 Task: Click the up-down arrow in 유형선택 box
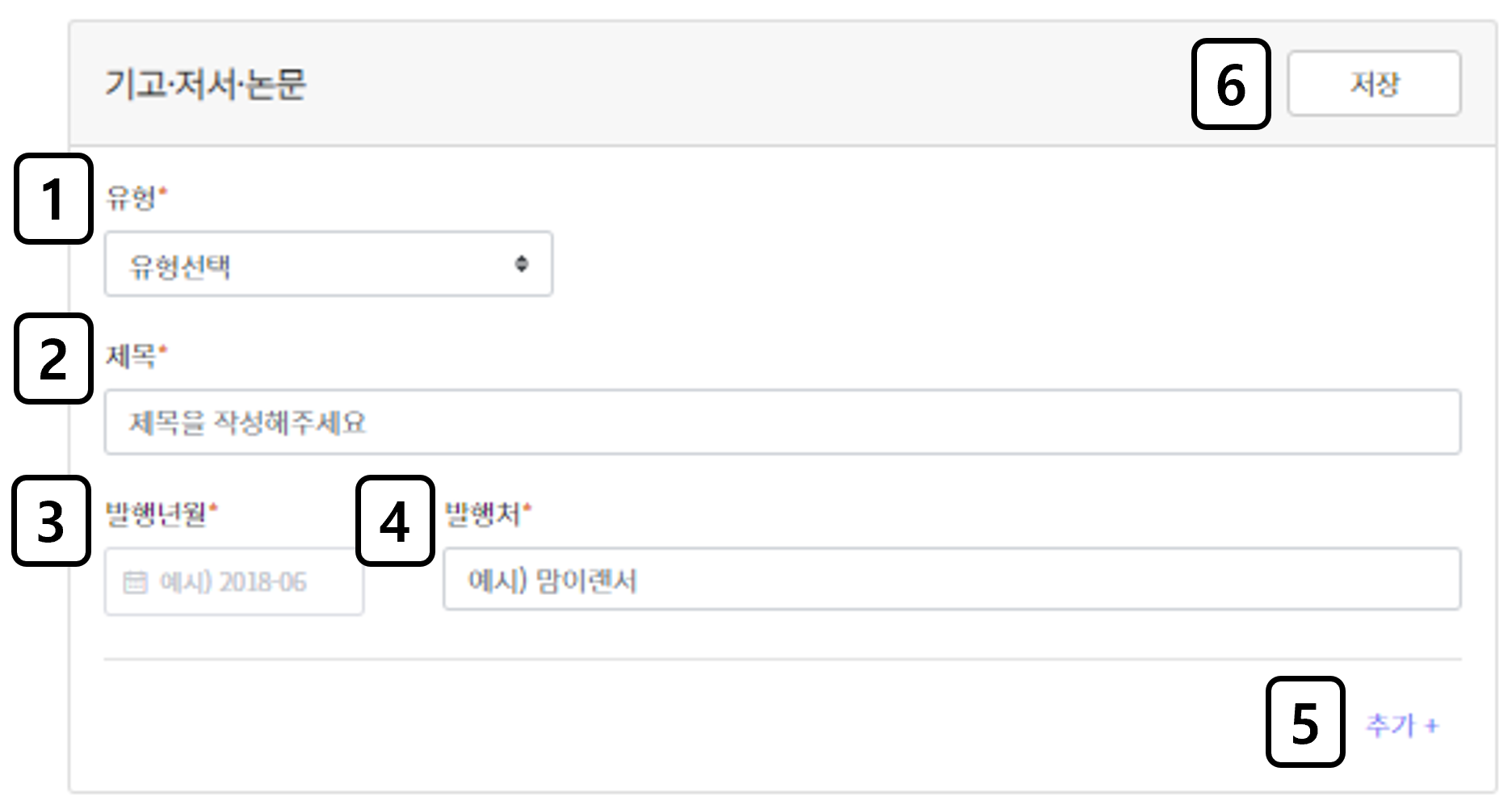pos(522,264)
